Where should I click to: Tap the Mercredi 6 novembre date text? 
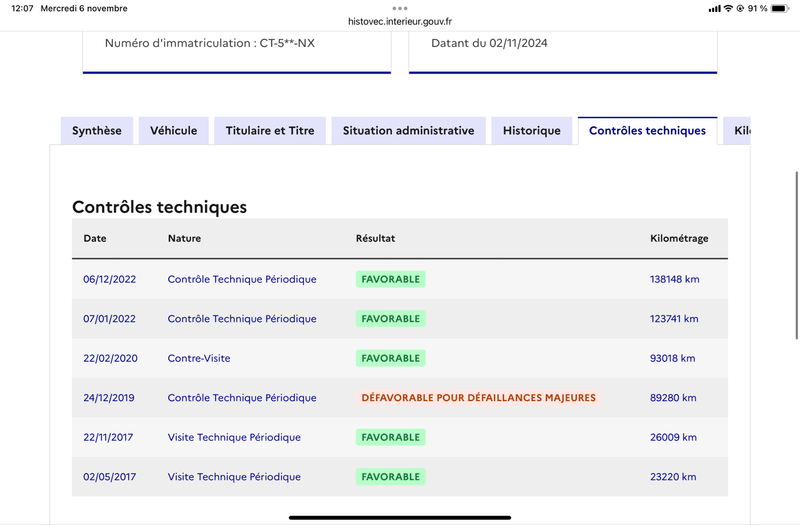coord(84,8)
